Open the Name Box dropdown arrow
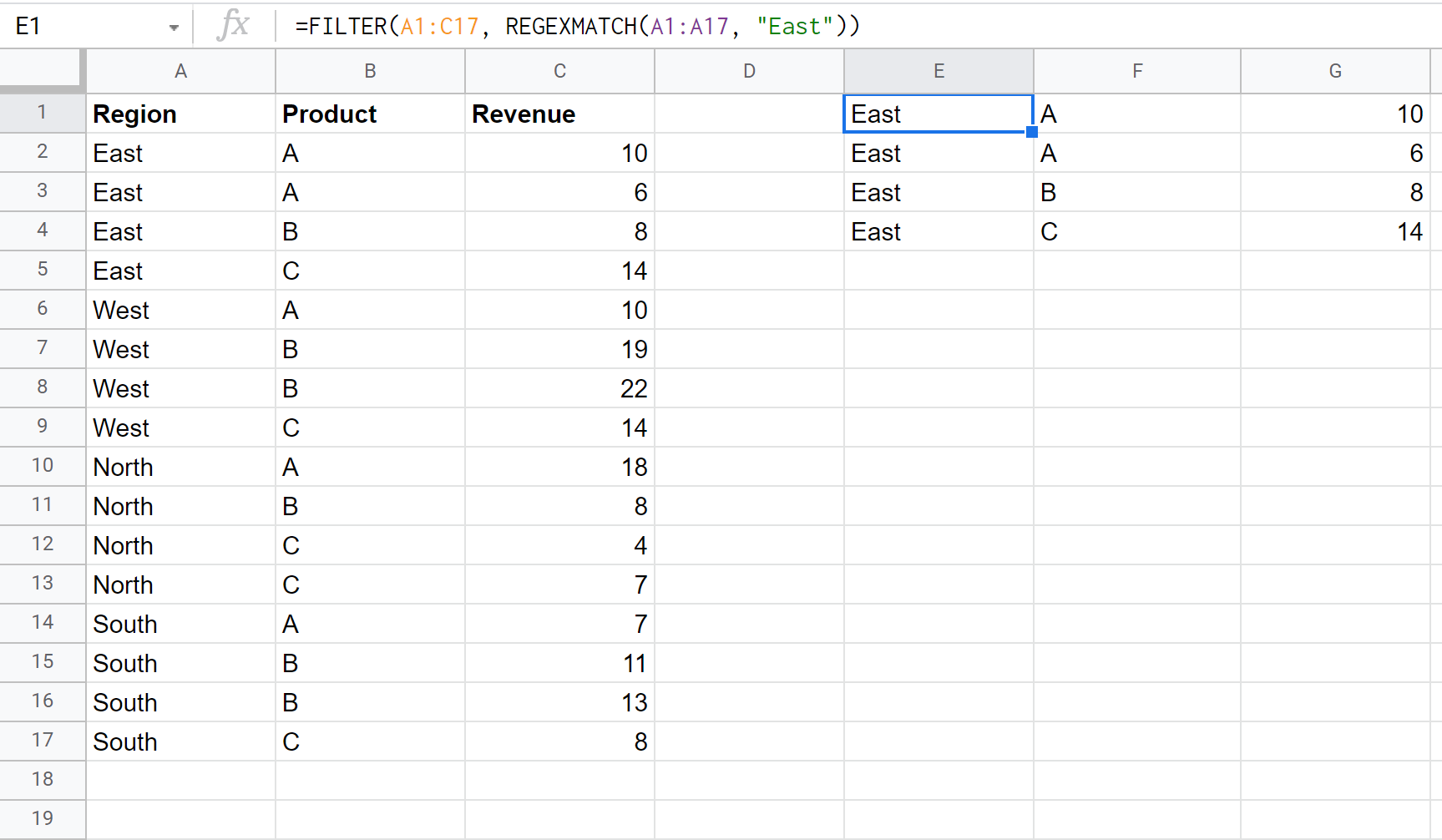The width and height of the screenshot is (1442, 840). [174, 28]
